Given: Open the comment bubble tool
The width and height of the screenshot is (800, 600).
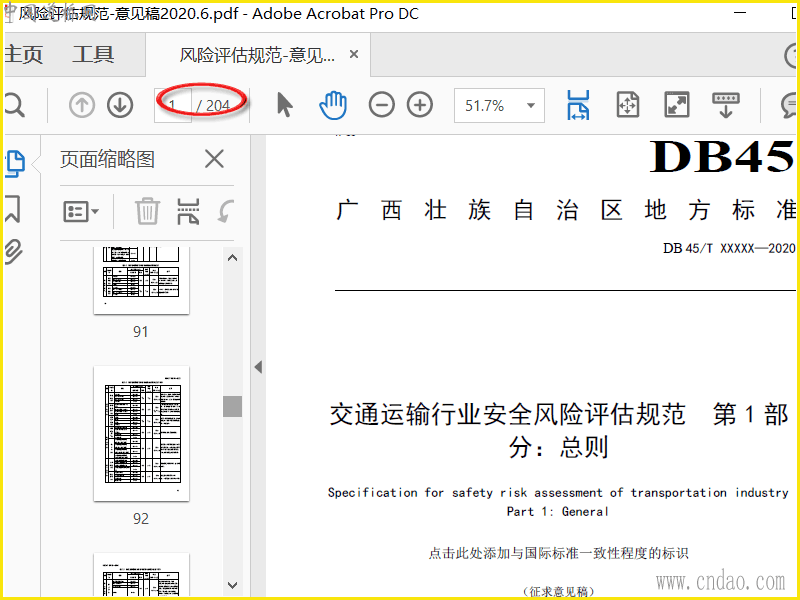Looking at the screenshot, I should coord(789,106).
